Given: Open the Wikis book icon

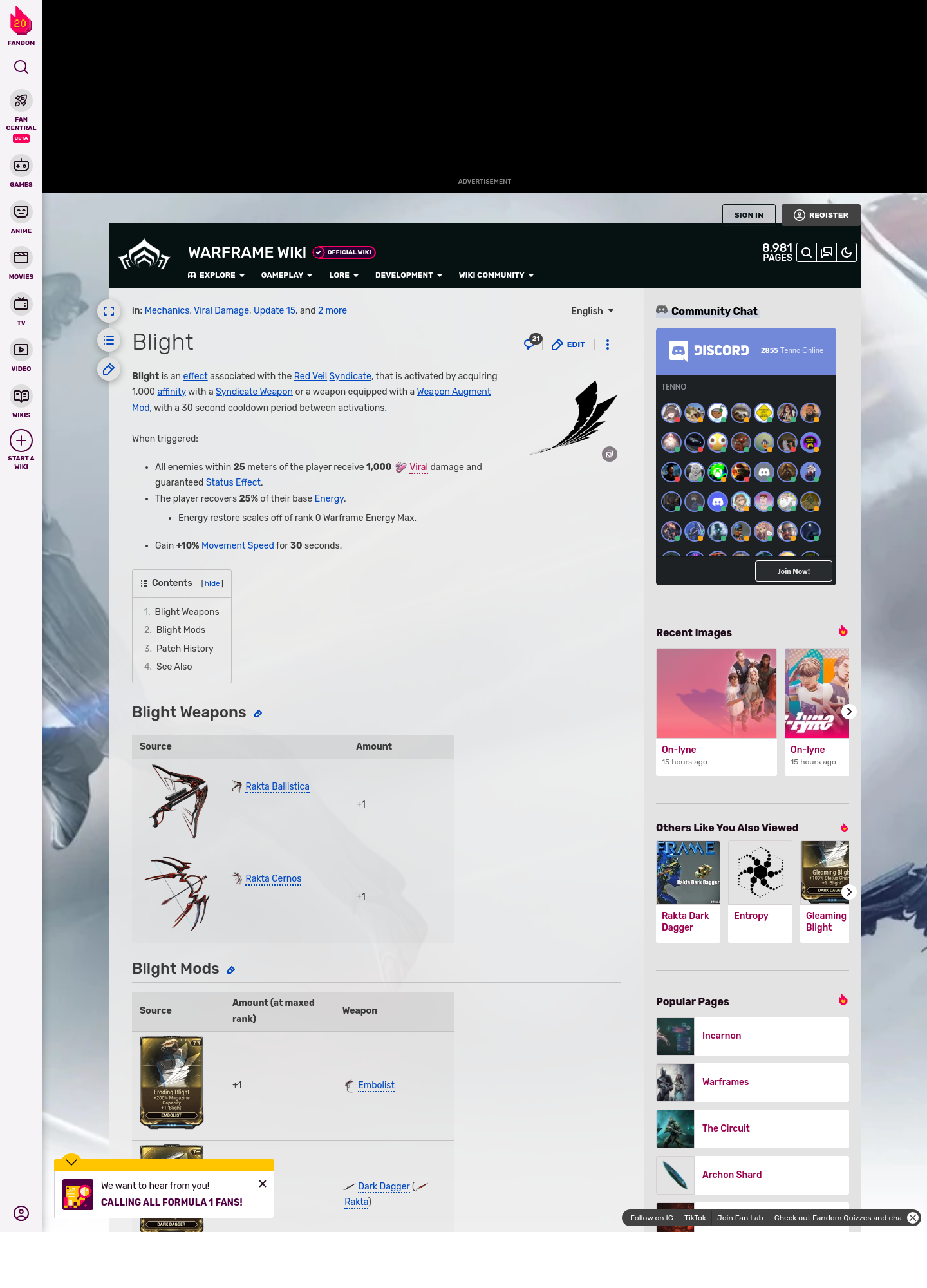Looking at the screenshot, I should click(x=21, y=396).
